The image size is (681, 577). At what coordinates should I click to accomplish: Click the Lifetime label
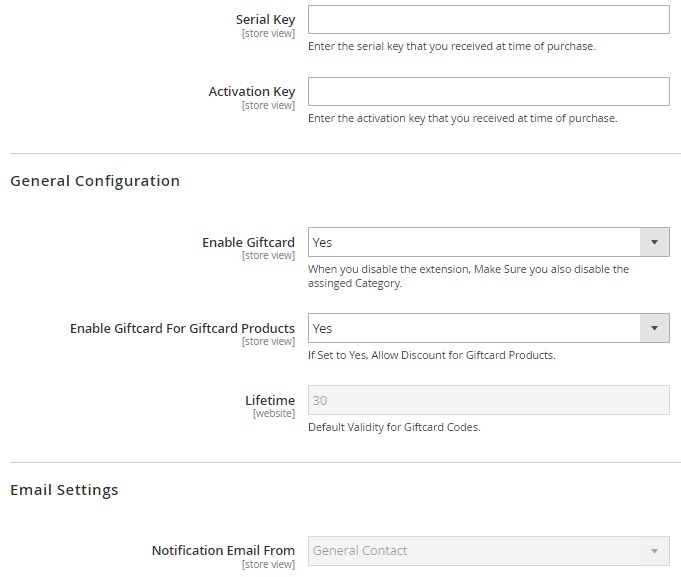[x=270, y=400]
